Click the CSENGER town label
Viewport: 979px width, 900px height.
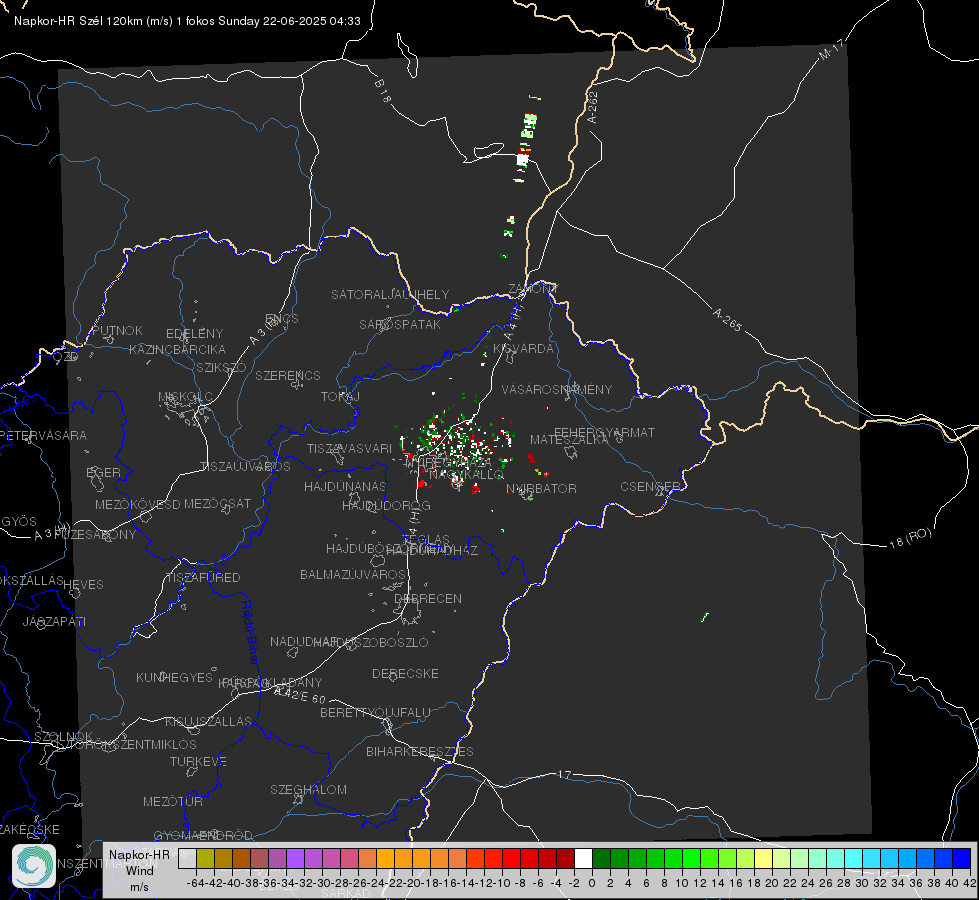[650, 487]
